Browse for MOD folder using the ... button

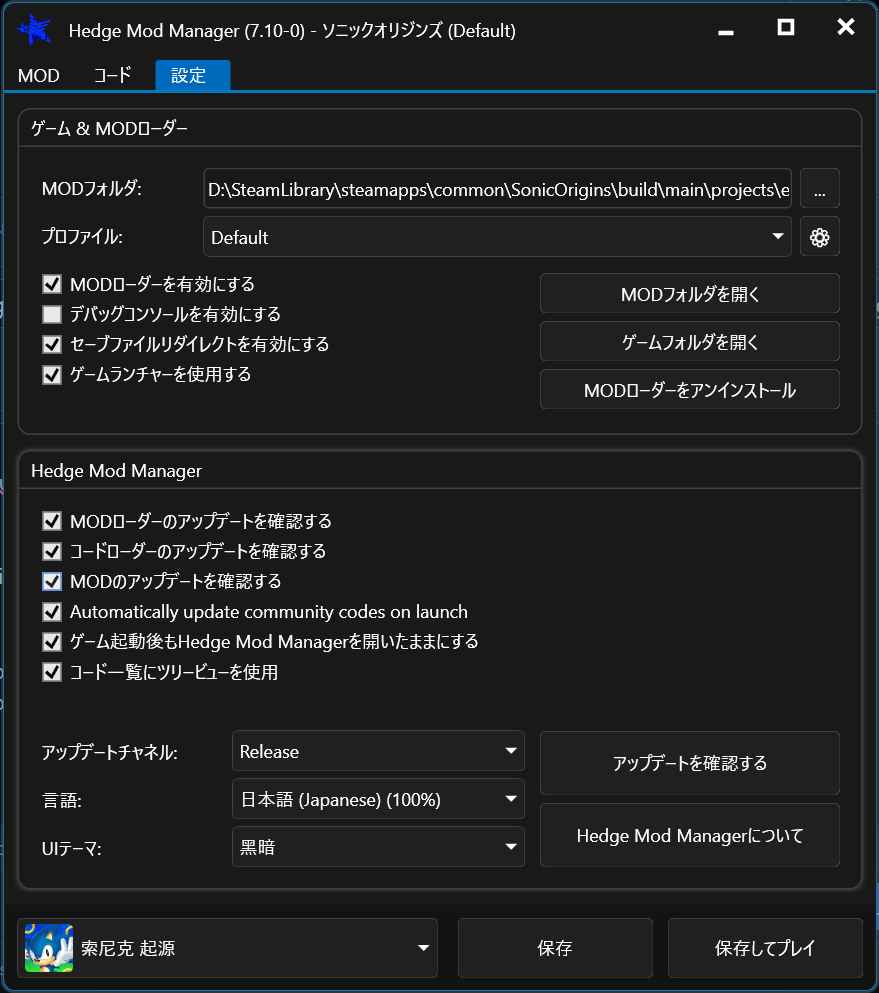coord(819,189)
